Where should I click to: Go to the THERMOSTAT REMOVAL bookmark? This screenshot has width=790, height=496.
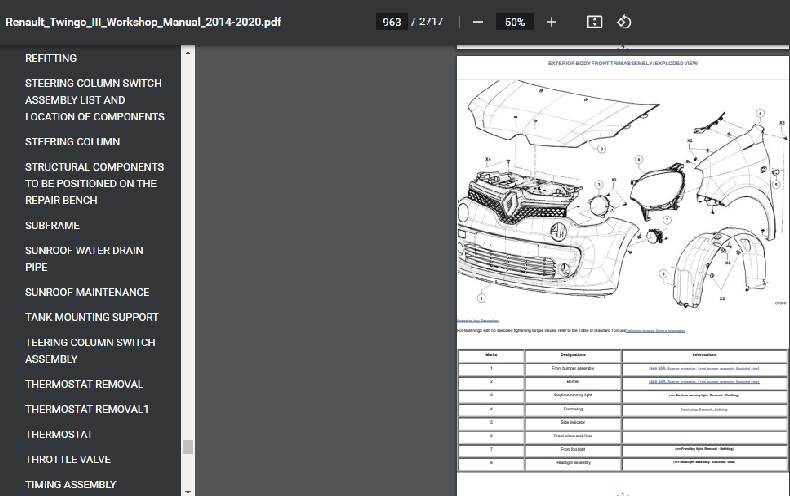pyautogui.click(x=84, y=384)
